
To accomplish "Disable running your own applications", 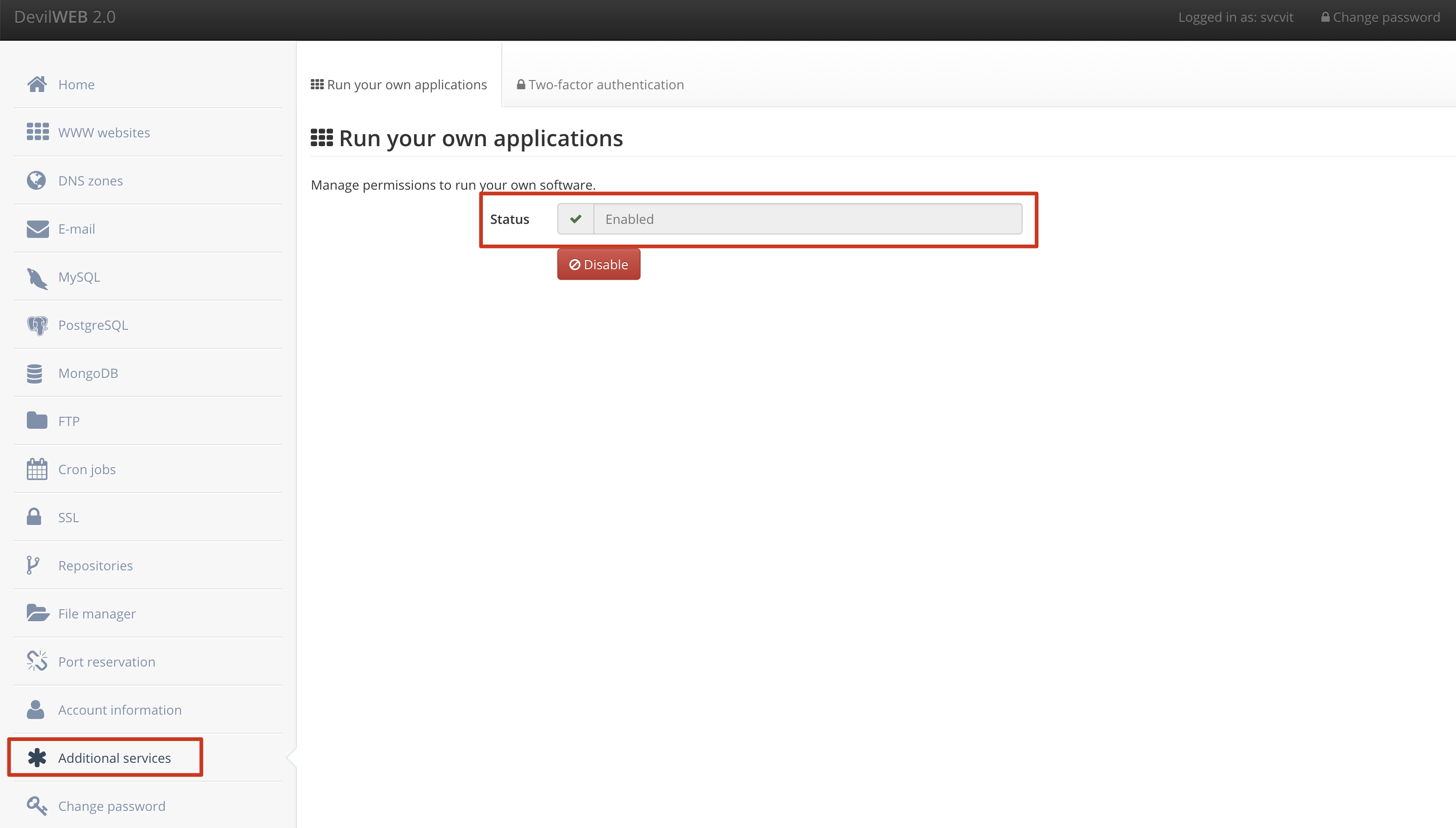I will tap(598, 264).
